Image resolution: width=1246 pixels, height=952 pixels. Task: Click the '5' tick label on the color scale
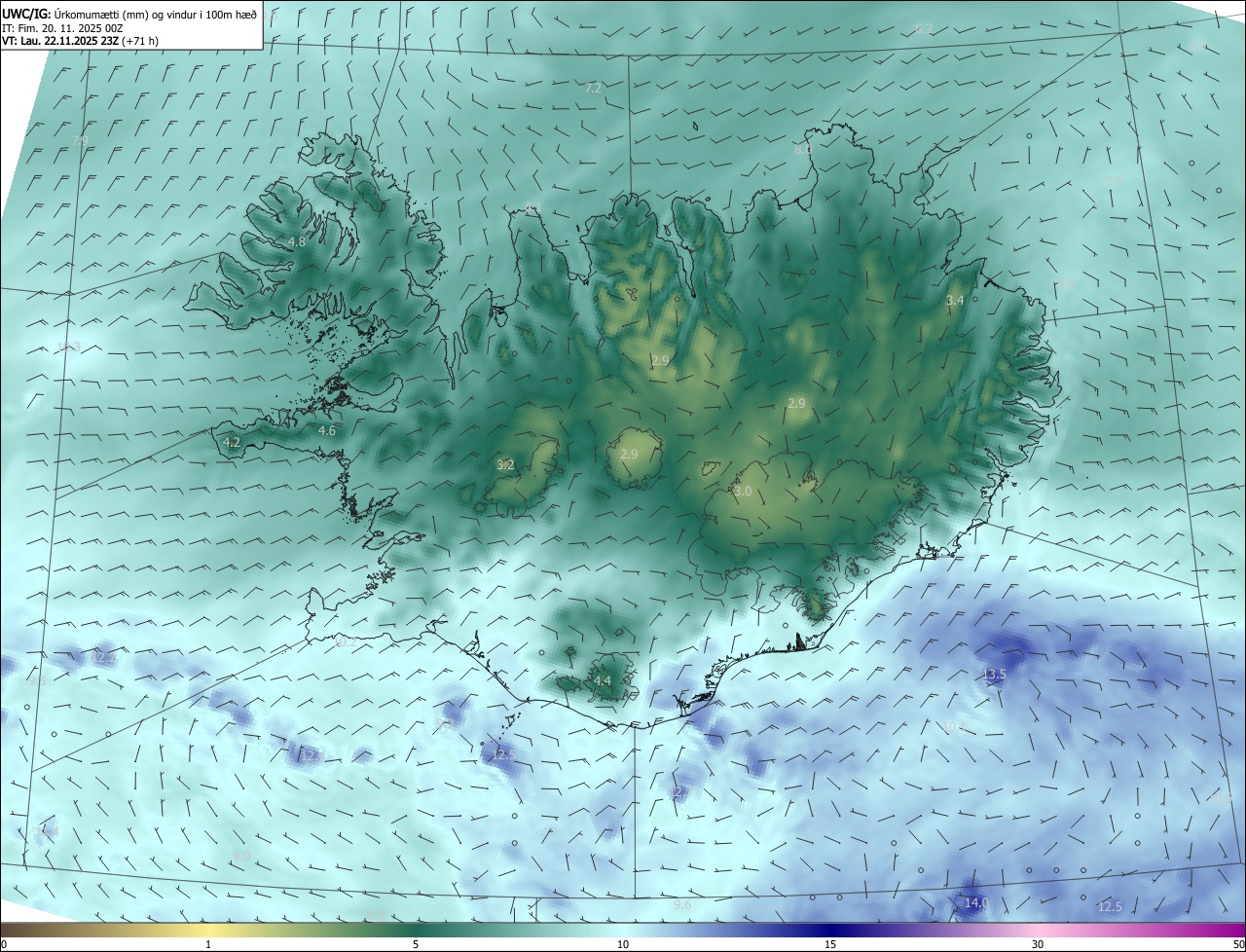[x=416, y=944]
